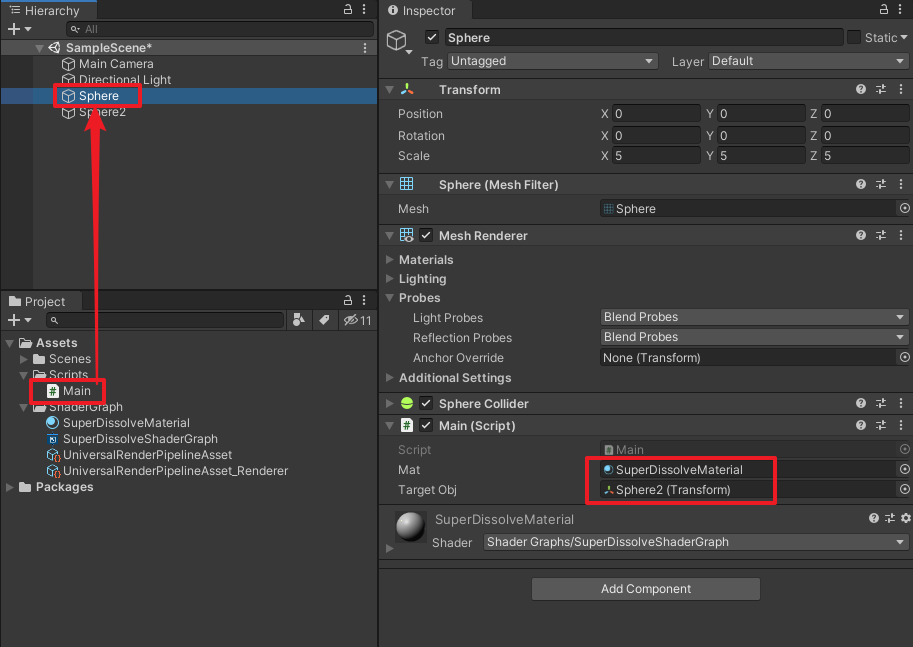Image resolution: width=913 pixels, height=647 pixels.
Task: Open the Layer dropdown
Action: coord(808,61)
